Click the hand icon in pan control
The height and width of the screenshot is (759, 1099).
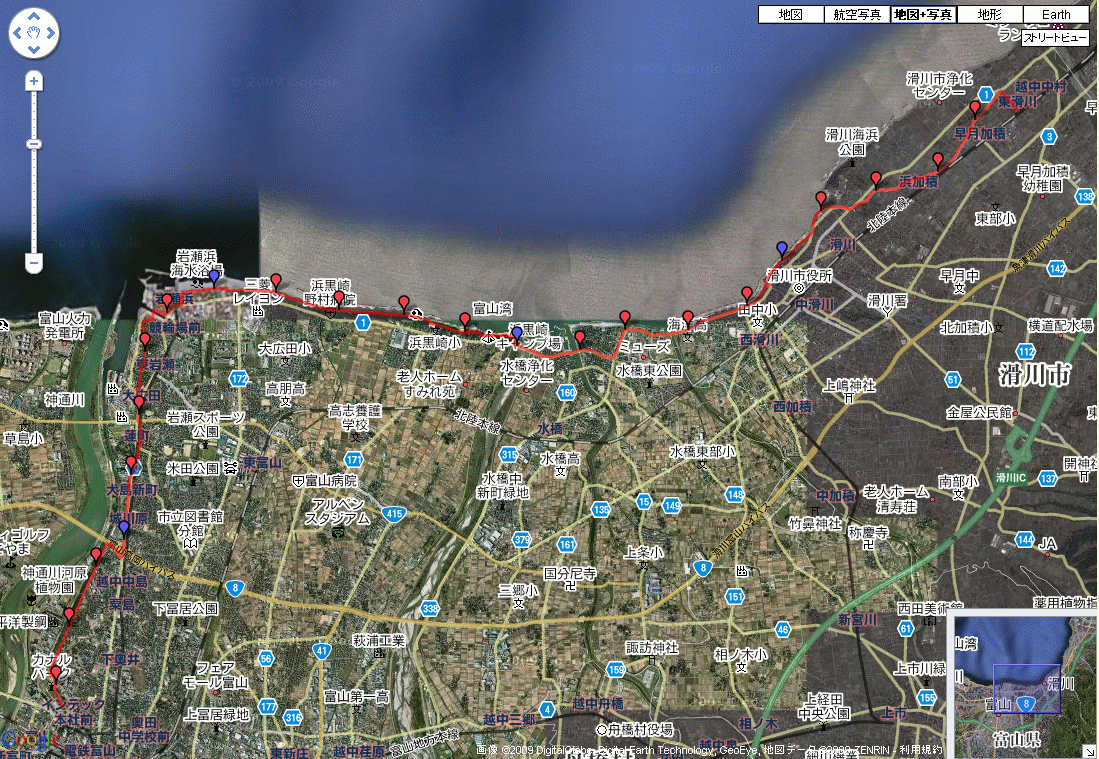coord(34,35)
